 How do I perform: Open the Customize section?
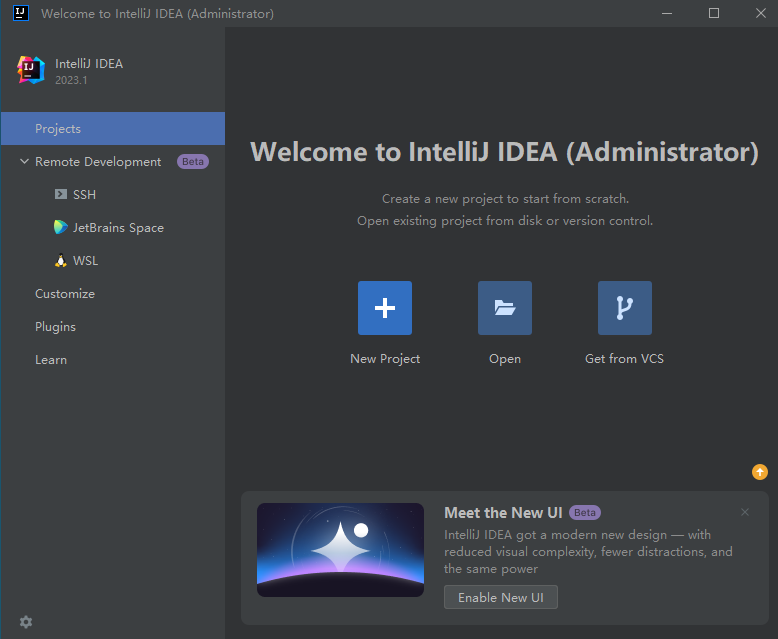click(x=113, y=294)
